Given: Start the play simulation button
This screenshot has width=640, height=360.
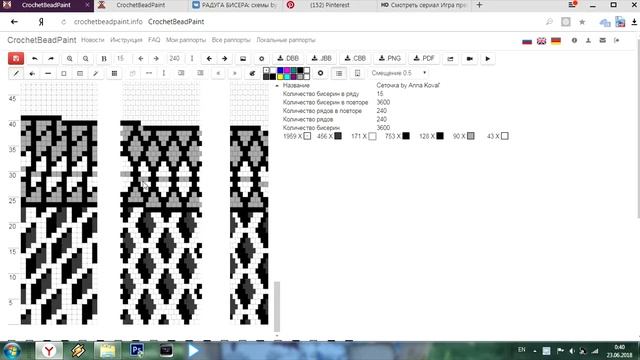Looking at the screenshot, I should pos(487,58).
